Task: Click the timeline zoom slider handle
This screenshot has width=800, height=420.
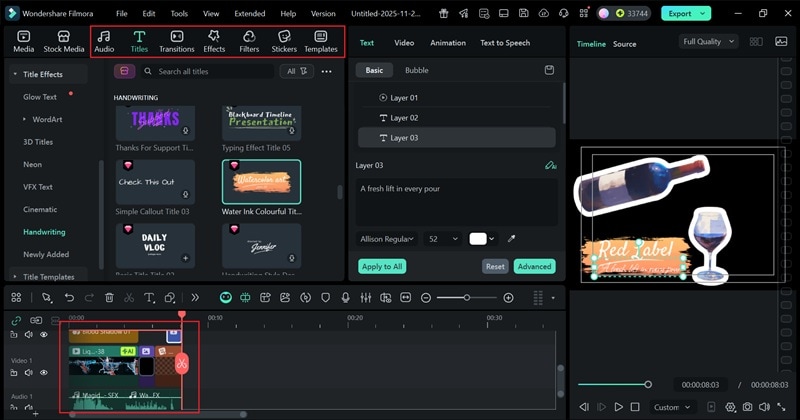Action: click(x=466, y=298)
